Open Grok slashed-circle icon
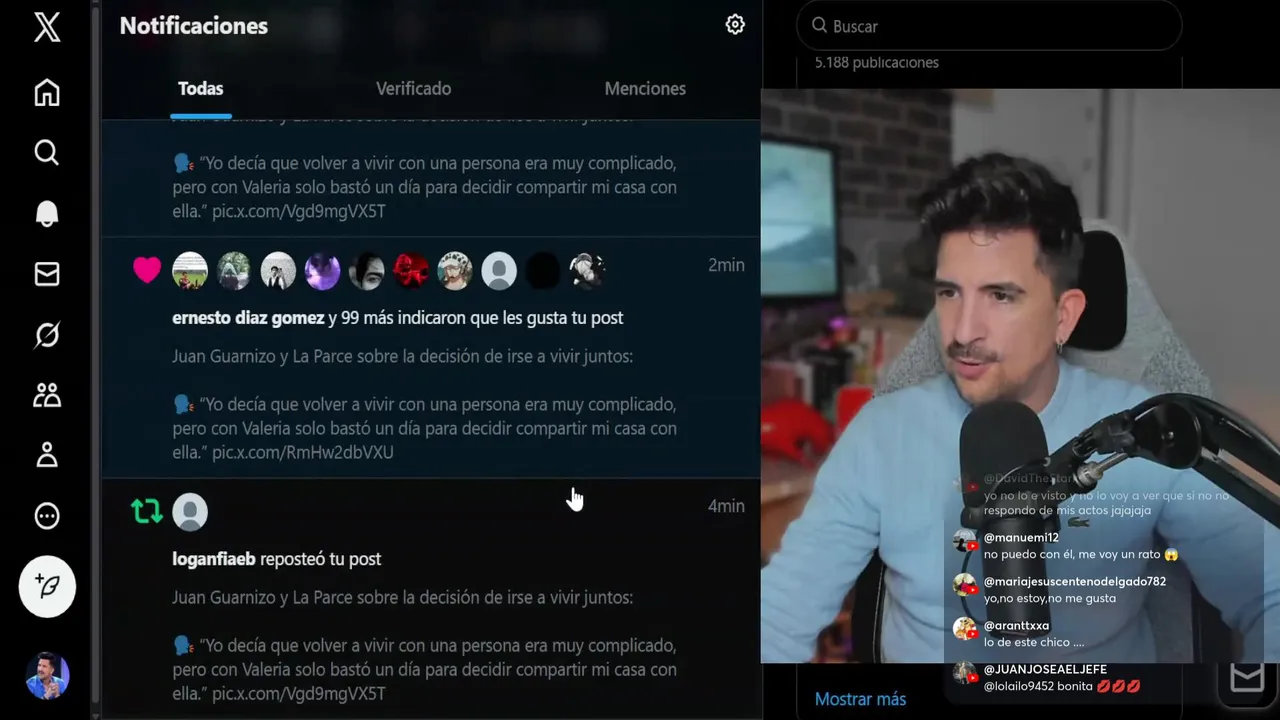Screen dimensions: 1280x720 click(x=47, y=335)
